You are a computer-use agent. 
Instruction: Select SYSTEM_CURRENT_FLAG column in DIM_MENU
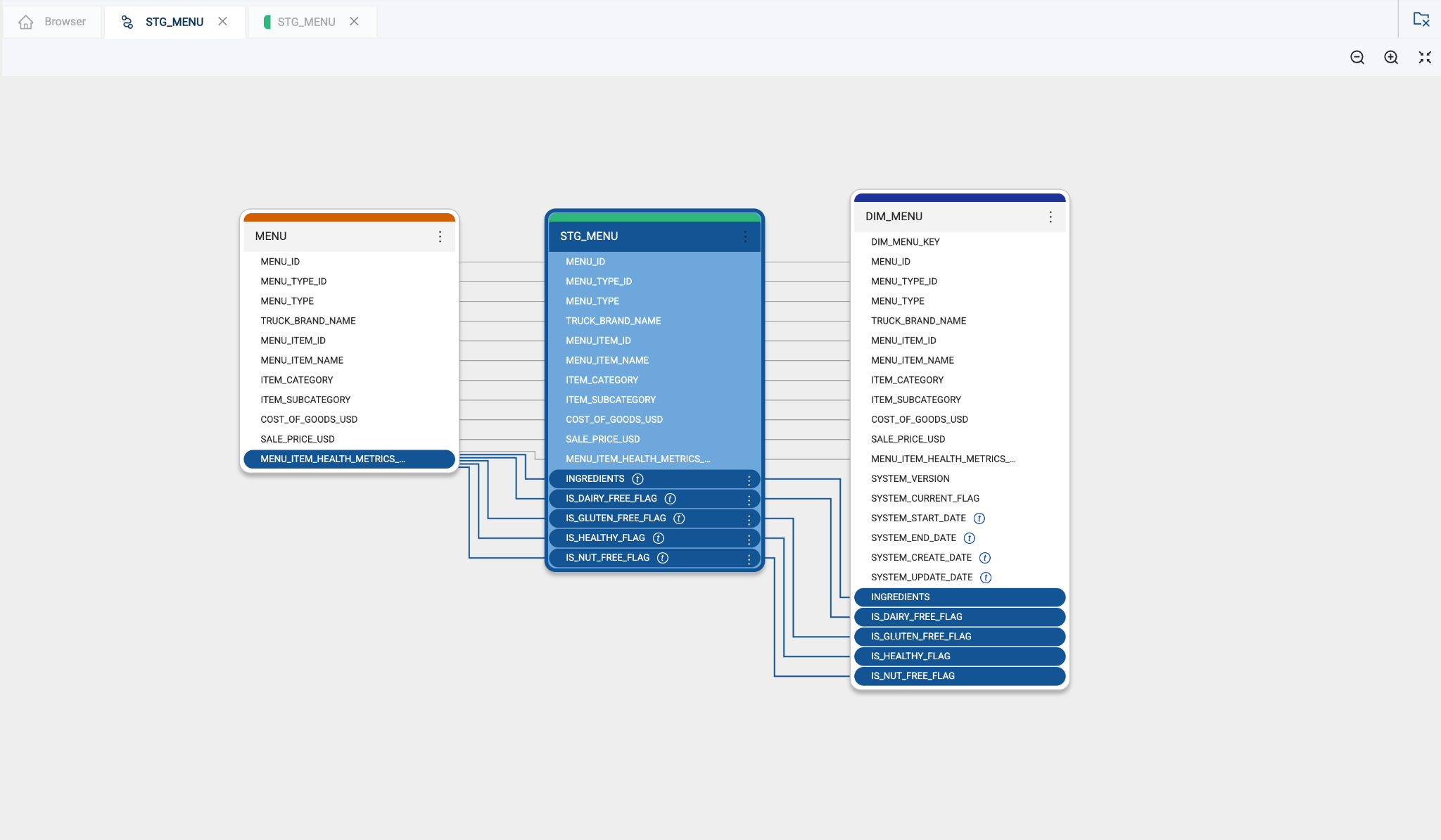960,499
